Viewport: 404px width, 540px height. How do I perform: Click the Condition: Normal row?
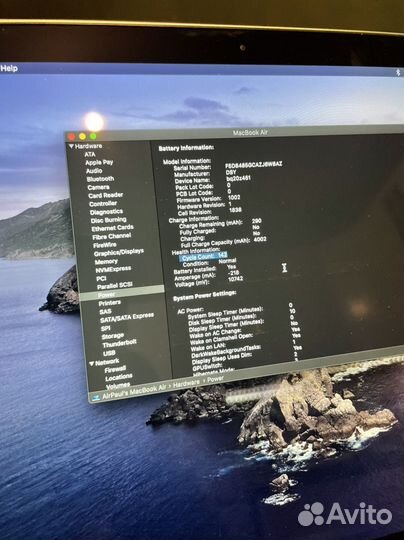click(x=209, y=262)
